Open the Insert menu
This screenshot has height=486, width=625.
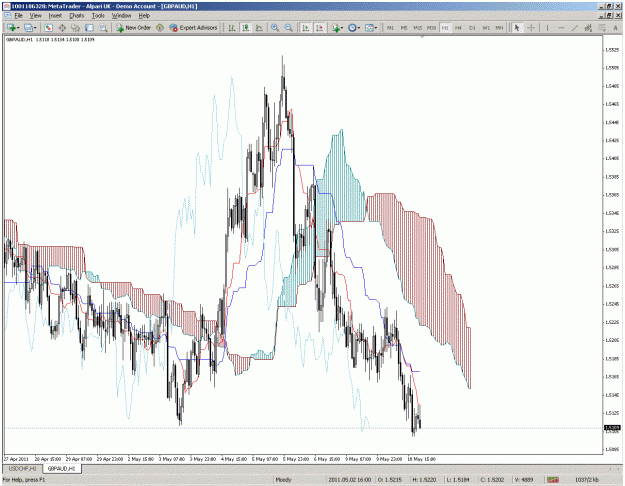click(x=55, y=16)
